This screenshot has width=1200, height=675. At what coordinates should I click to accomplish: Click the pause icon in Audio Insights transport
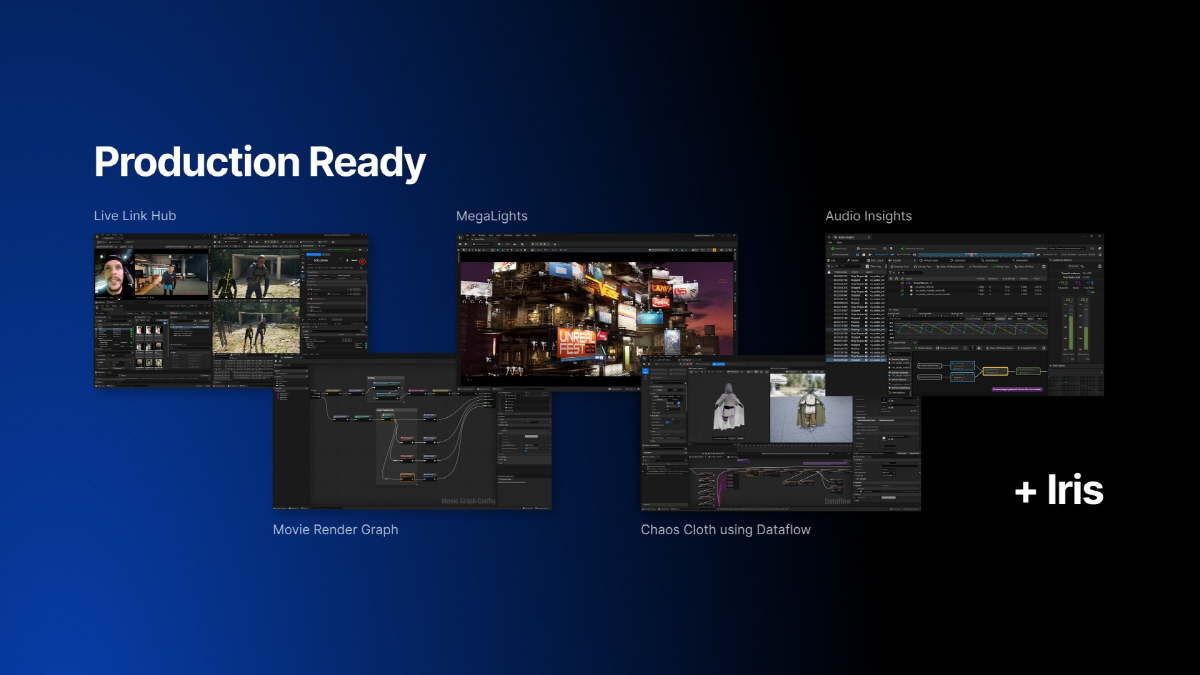click(857, 255)
